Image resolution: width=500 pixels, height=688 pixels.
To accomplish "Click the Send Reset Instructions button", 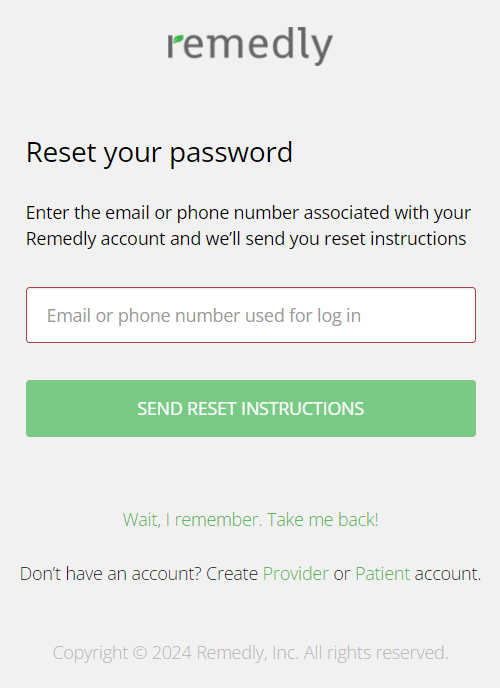I will [251, 408].
